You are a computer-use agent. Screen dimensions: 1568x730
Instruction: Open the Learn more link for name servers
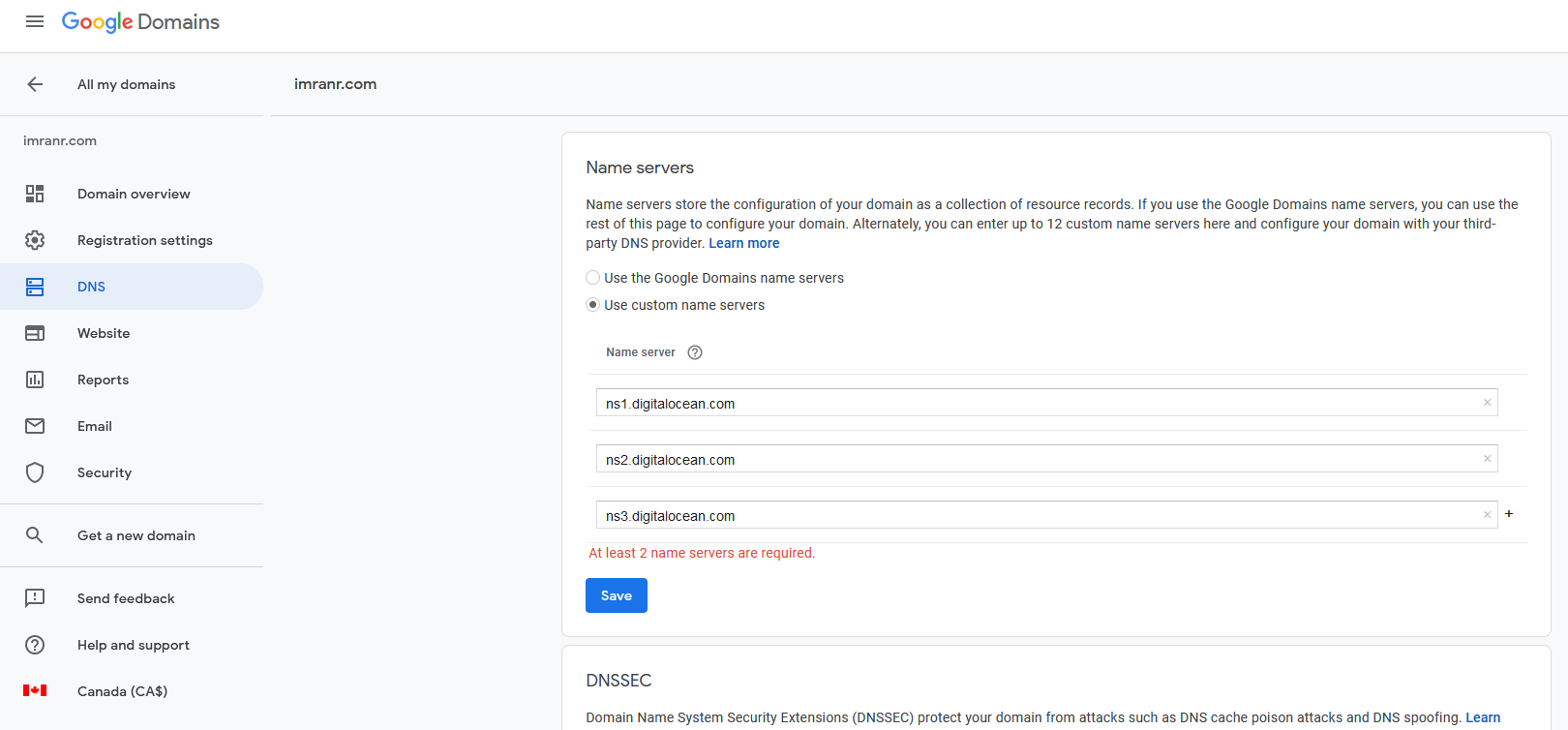(743, 243)
